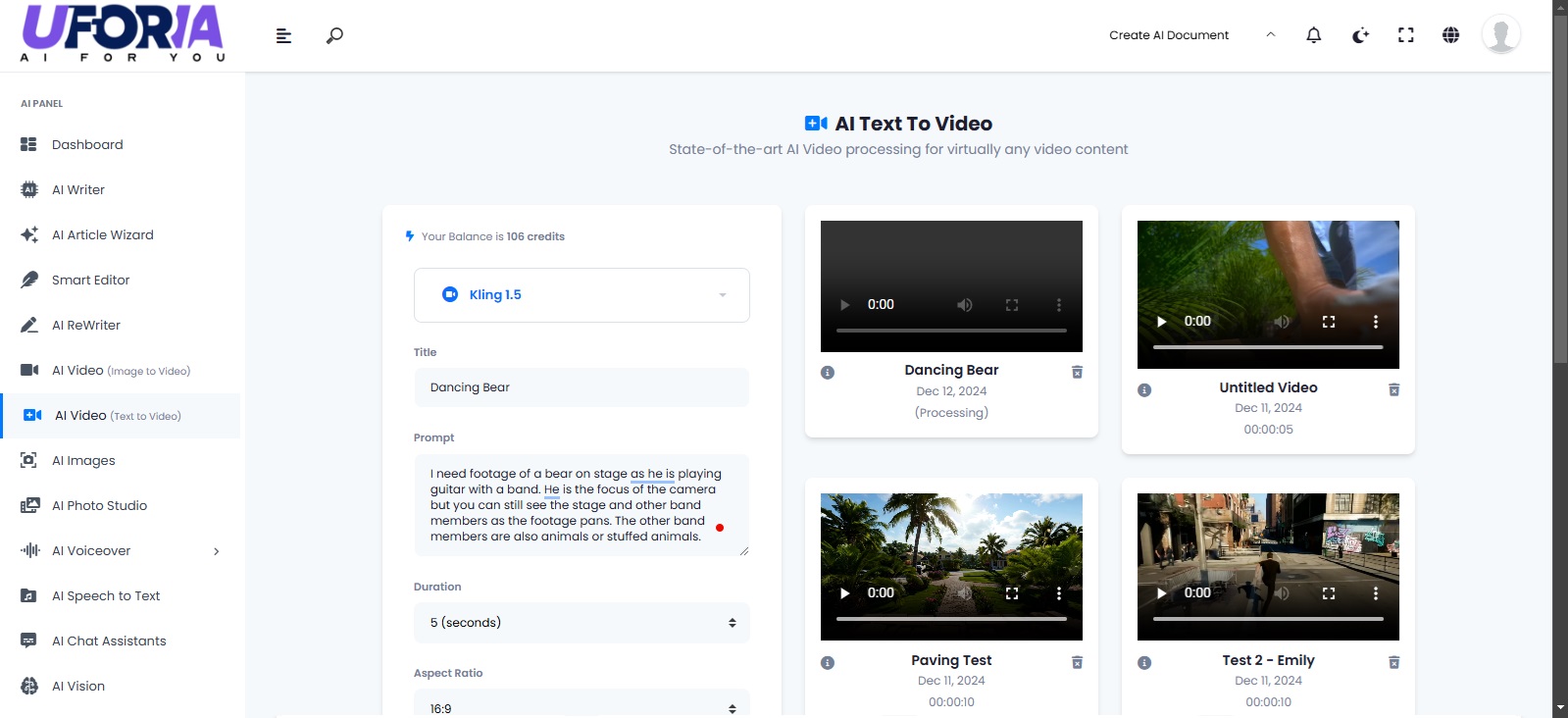Open AI Video Image to Video
This screenshot has width=1568, height=718.
pos(120,370)
